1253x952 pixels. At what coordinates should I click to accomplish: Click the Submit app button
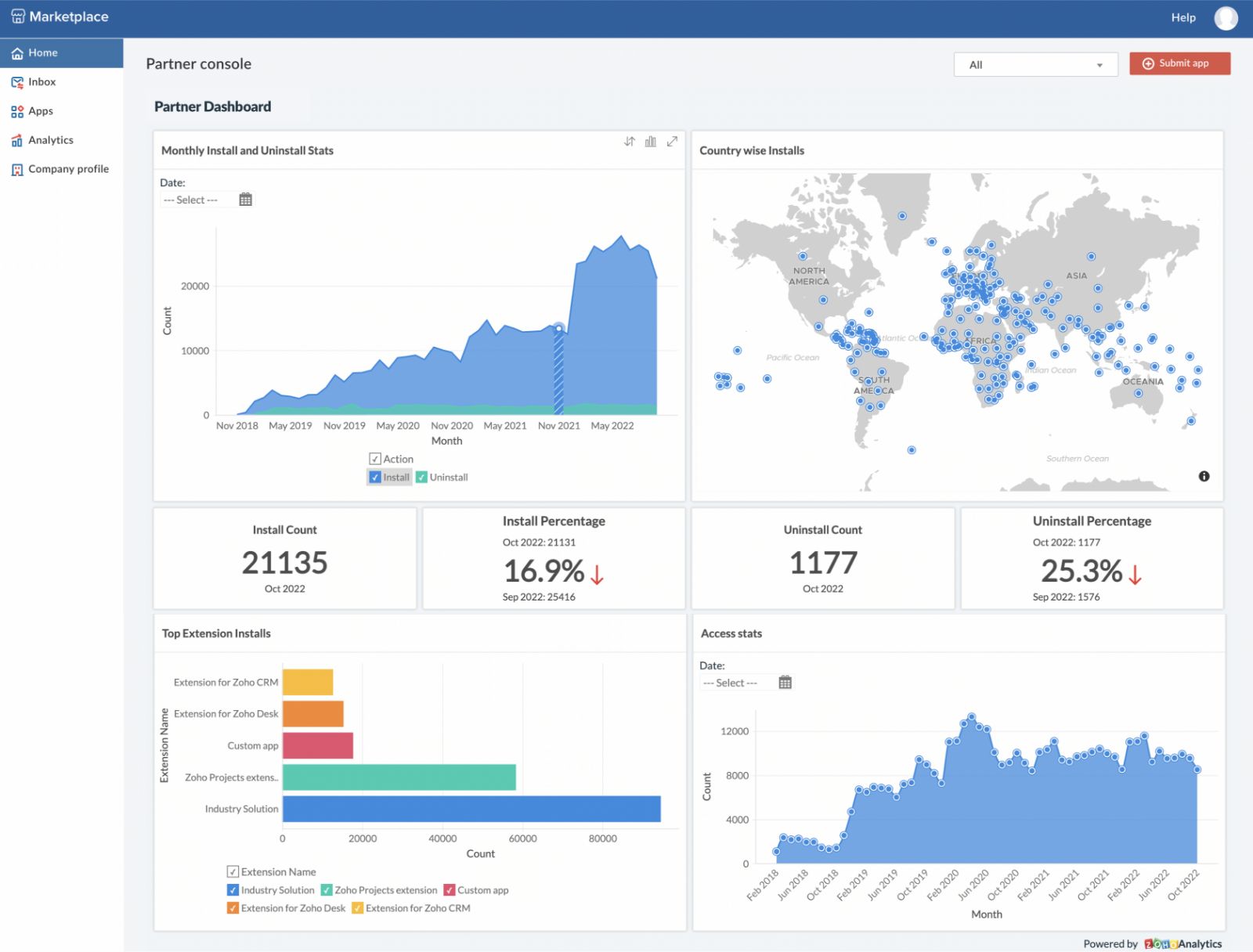pos(1179,63)
